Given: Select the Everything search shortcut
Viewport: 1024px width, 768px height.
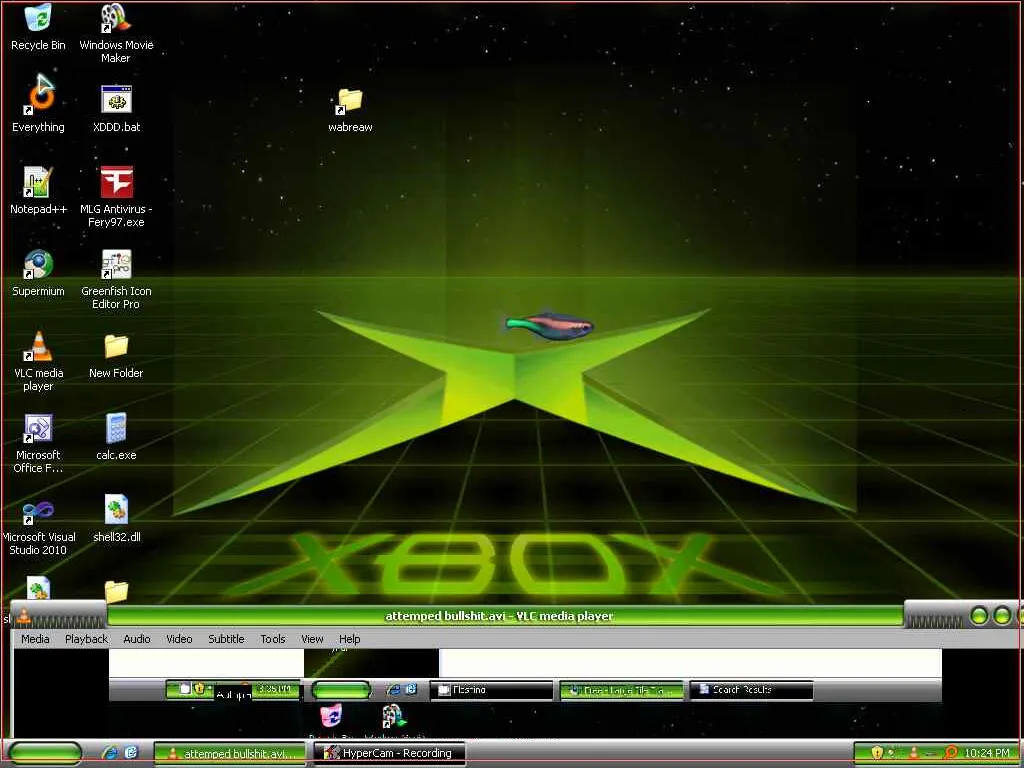Looking at the screenshot, I should point(38,104).
